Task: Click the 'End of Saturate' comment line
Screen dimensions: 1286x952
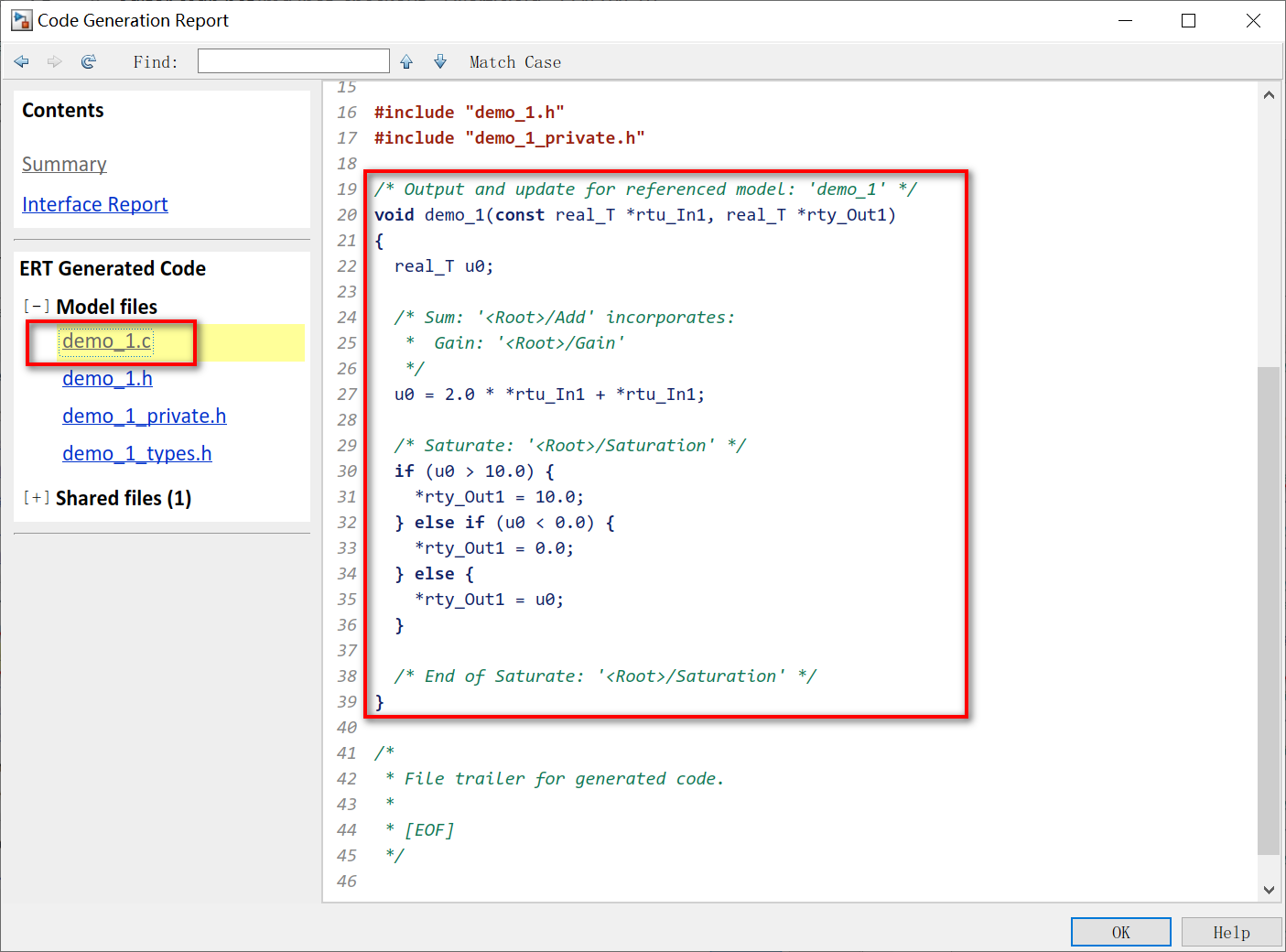Action: click(605, 676)
